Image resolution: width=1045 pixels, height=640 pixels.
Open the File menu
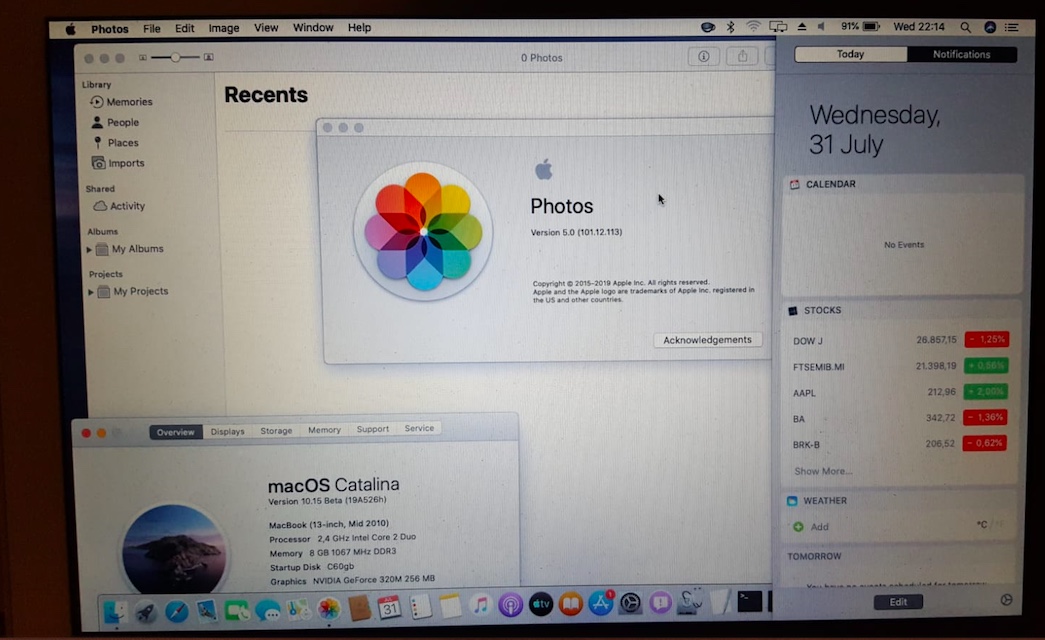[x=152, y=29]
